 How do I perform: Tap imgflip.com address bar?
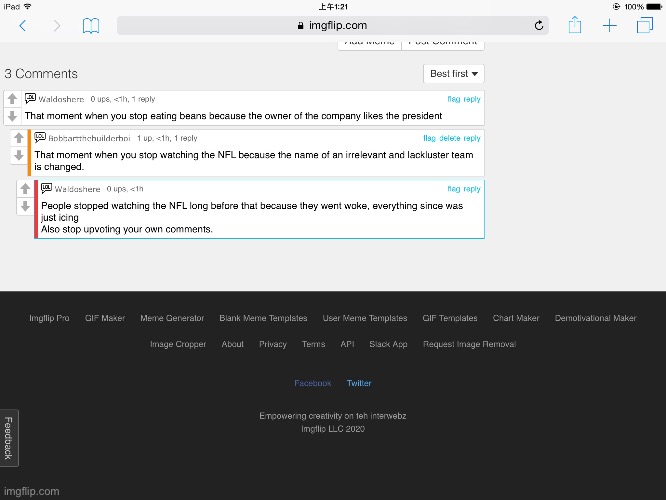(332, 26)
